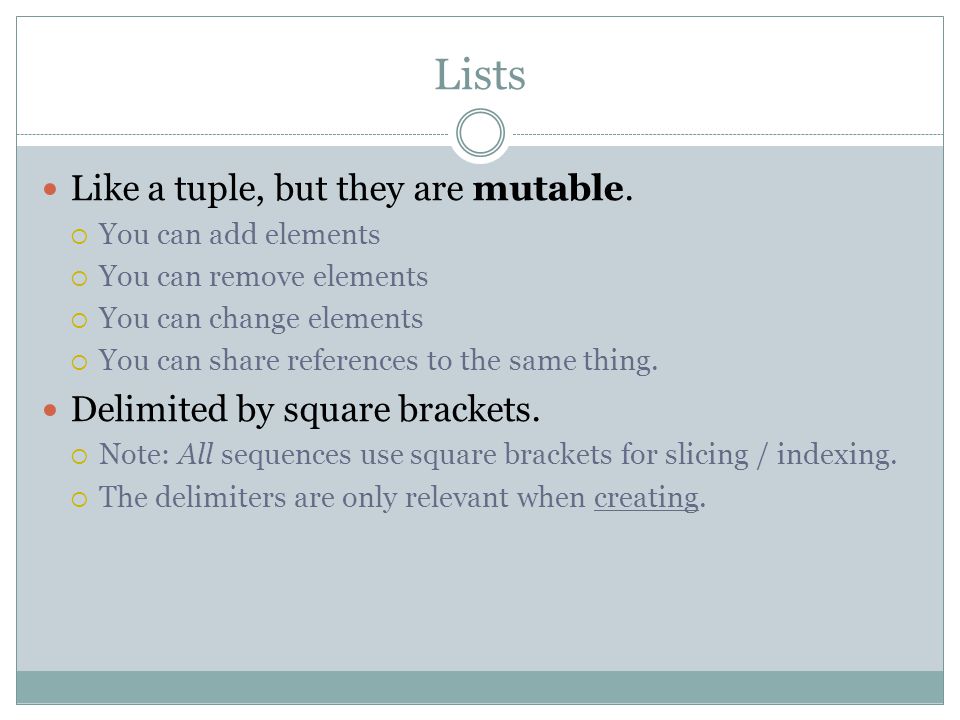This screenshot has width=960, height=720.
Task: Click the hollow bullet before 'You can add elements'
Action: pos(80,236)
